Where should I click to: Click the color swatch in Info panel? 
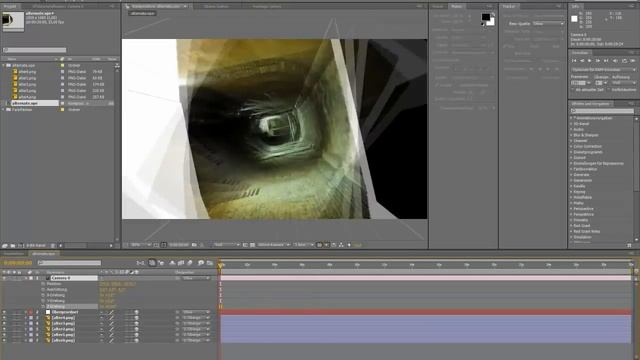(x=574, y=19)
